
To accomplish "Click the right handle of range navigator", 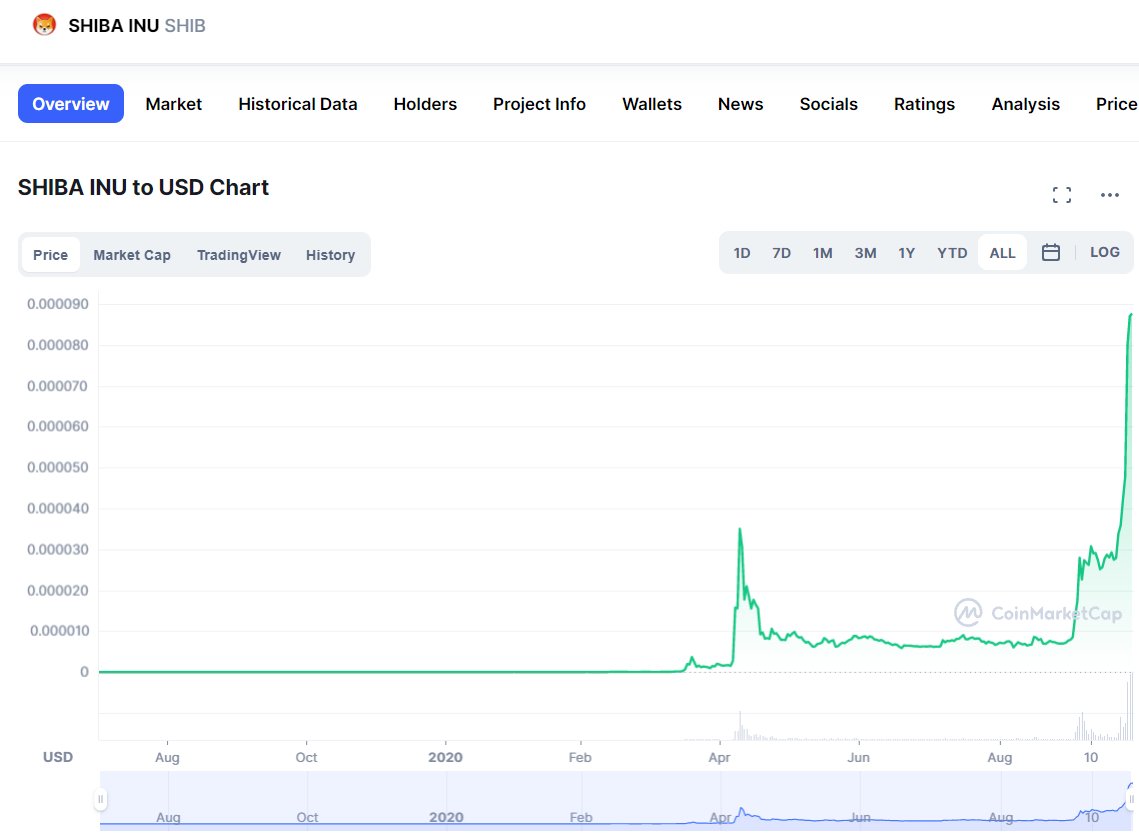I will point(1131,800).
